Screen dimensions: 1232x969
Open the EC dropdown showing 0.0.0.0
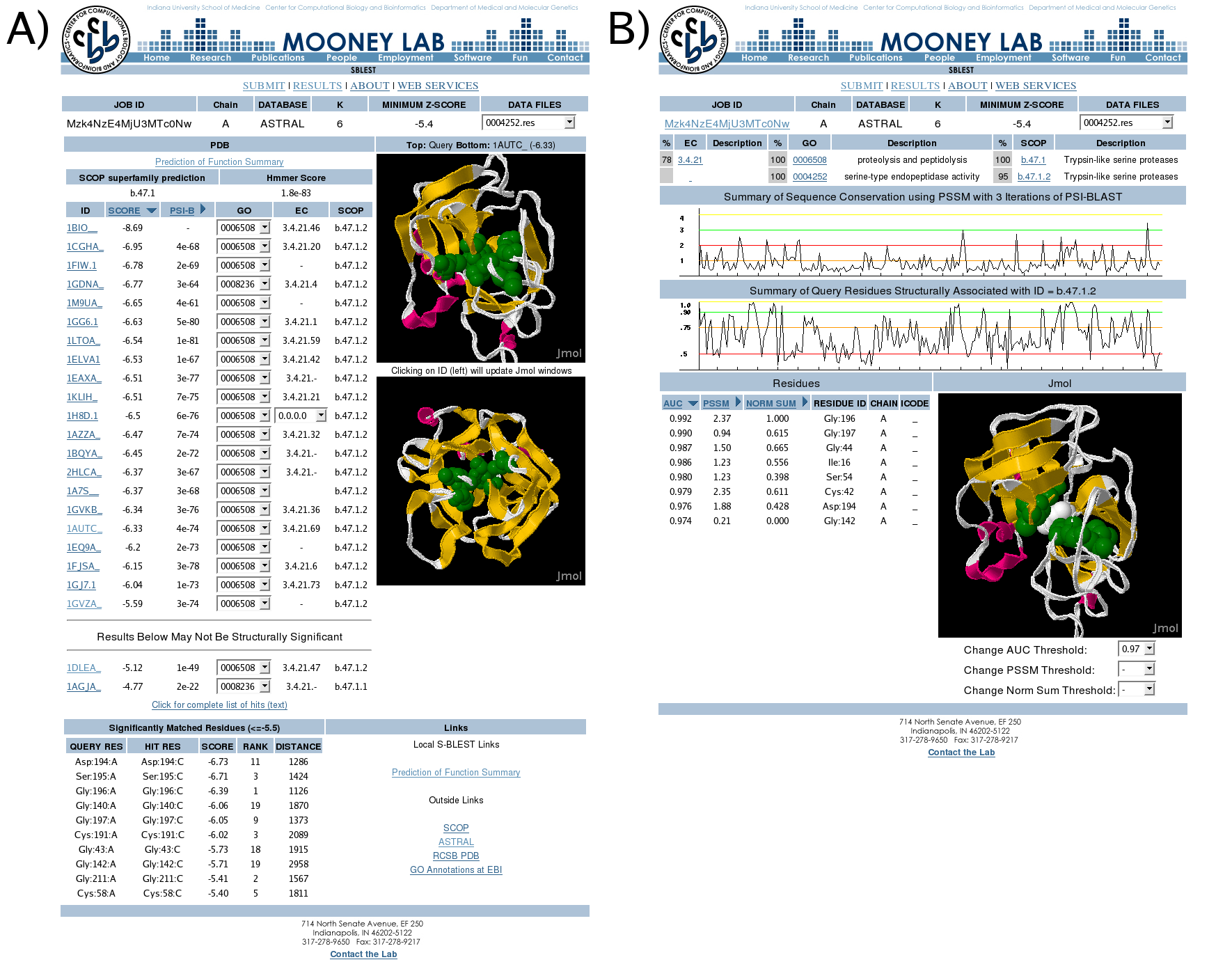[x=301, y=416]
